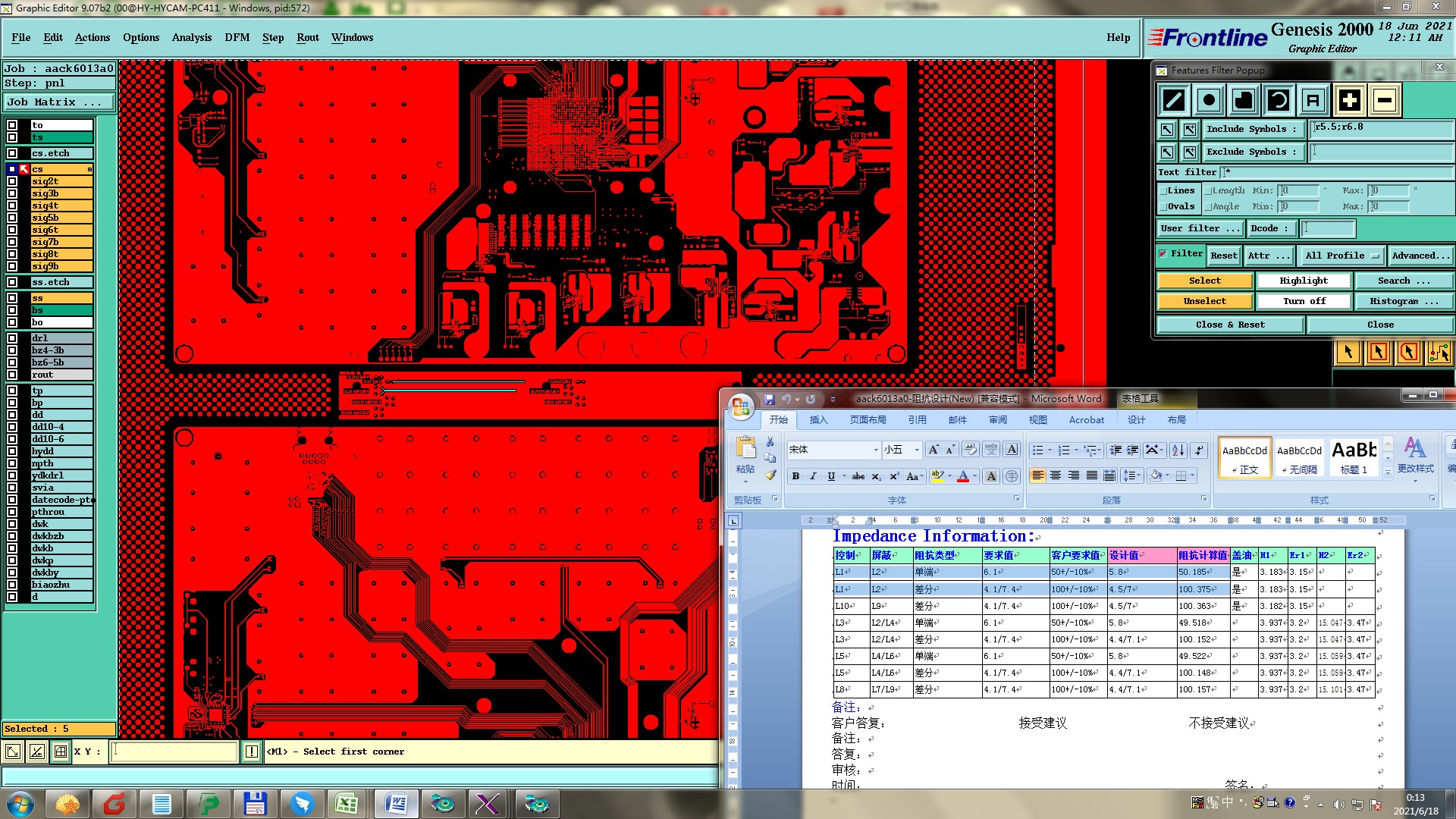Open the Analysis menu
The image size is (1456, 819).
[x=191, y=37]
